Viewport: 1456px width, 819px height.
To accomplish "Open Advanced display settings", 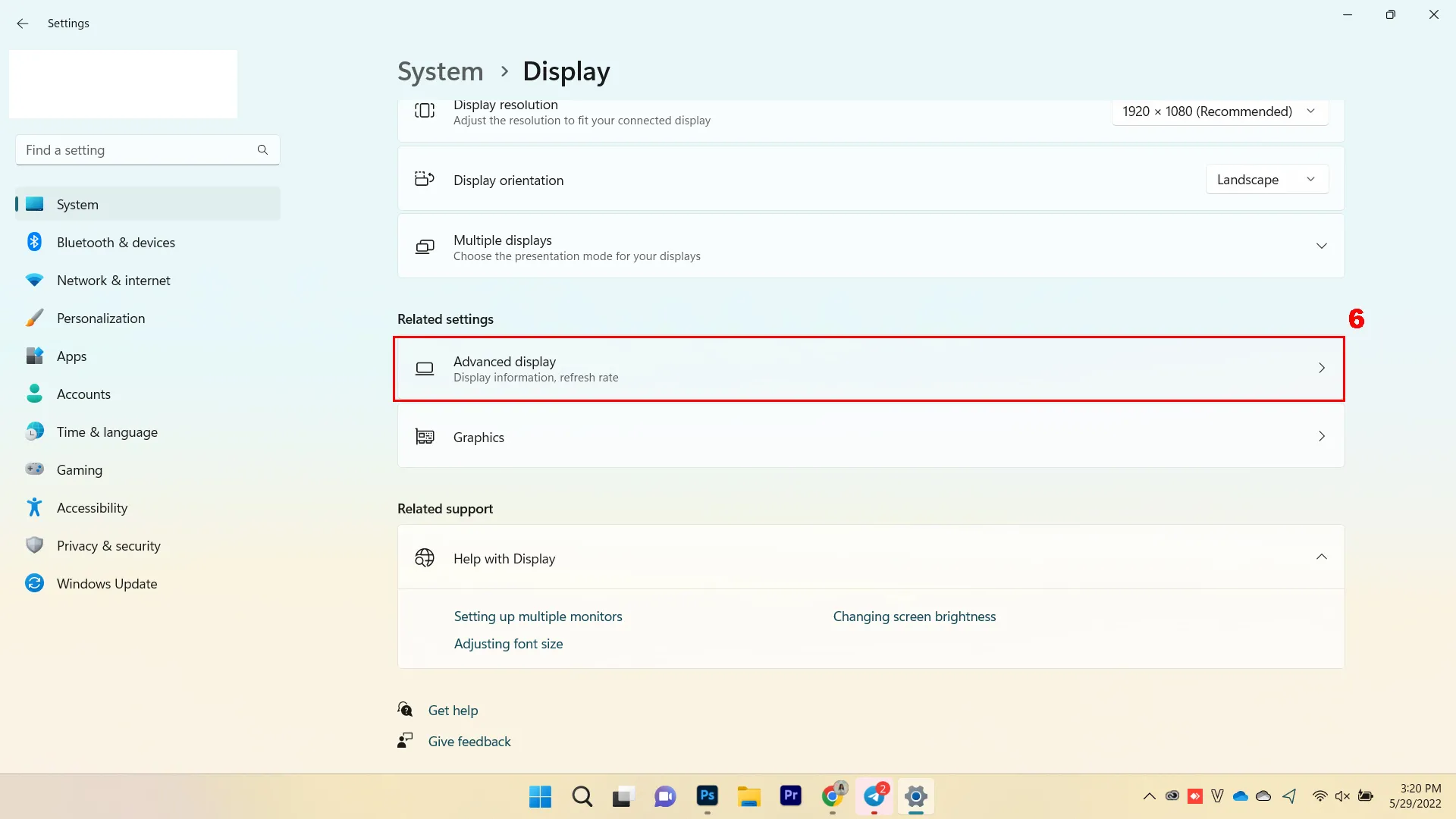I will pos(869,369).
